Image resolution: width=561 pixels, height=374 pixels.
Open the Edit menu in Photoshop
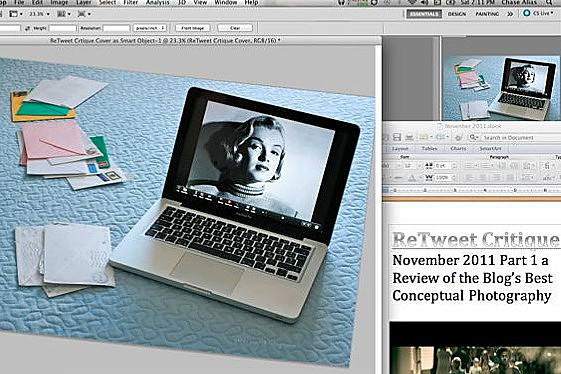tap(37, 3)
